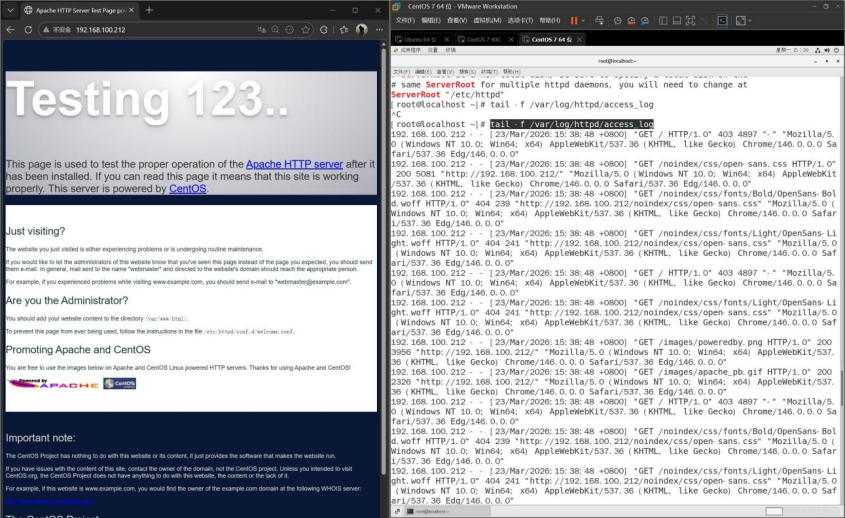Screen dimensions: 845x518
Task: Open a new browser tab
Action: click(149, 10)
